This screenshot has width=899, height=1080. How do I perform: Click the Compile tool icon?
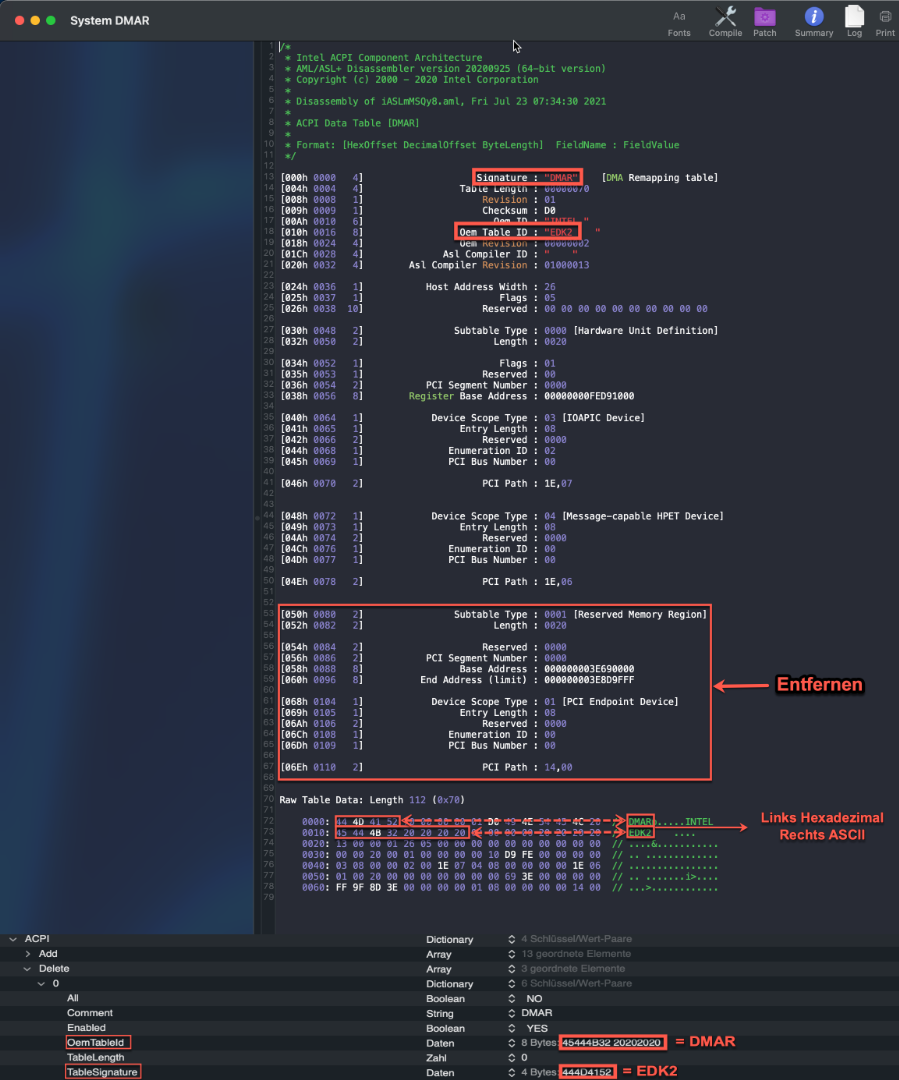click(725, 22)
